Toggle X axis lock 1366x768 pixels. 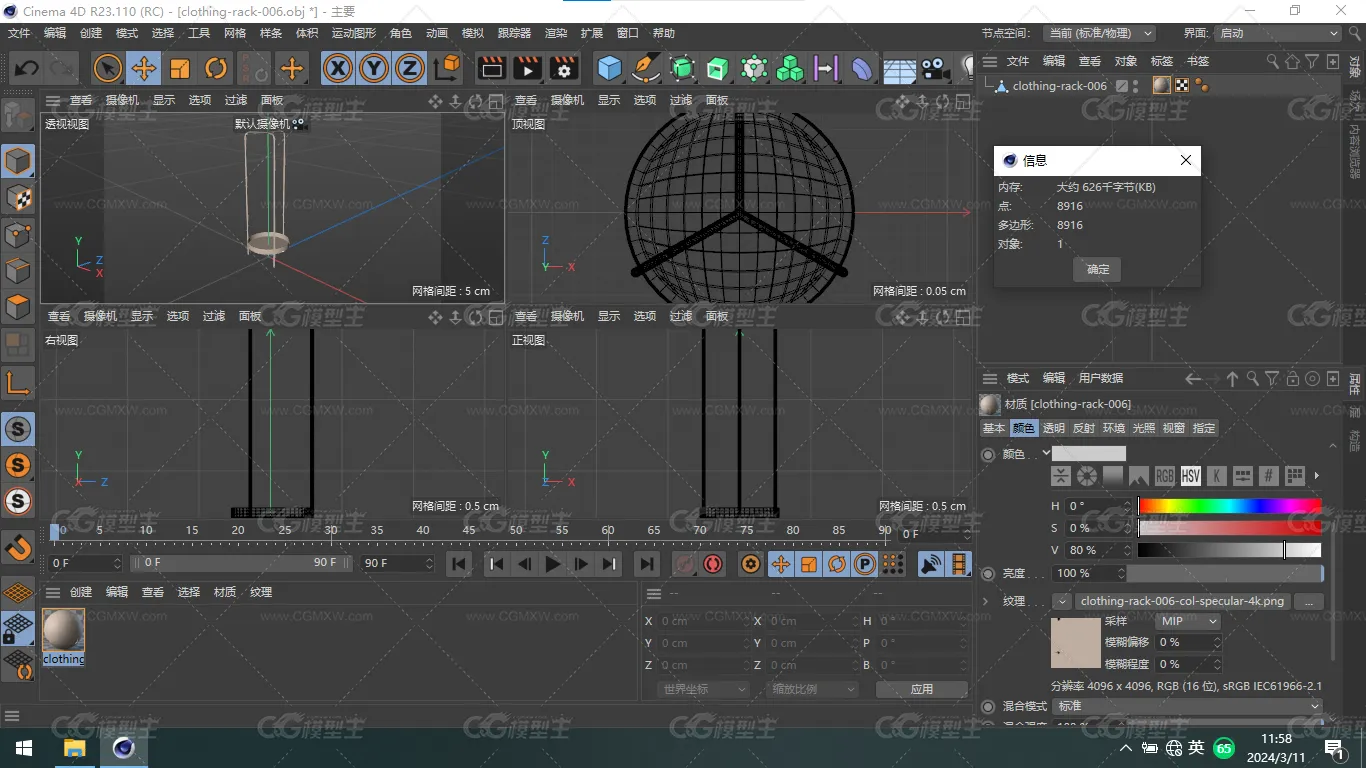click(x=339, y=68)
